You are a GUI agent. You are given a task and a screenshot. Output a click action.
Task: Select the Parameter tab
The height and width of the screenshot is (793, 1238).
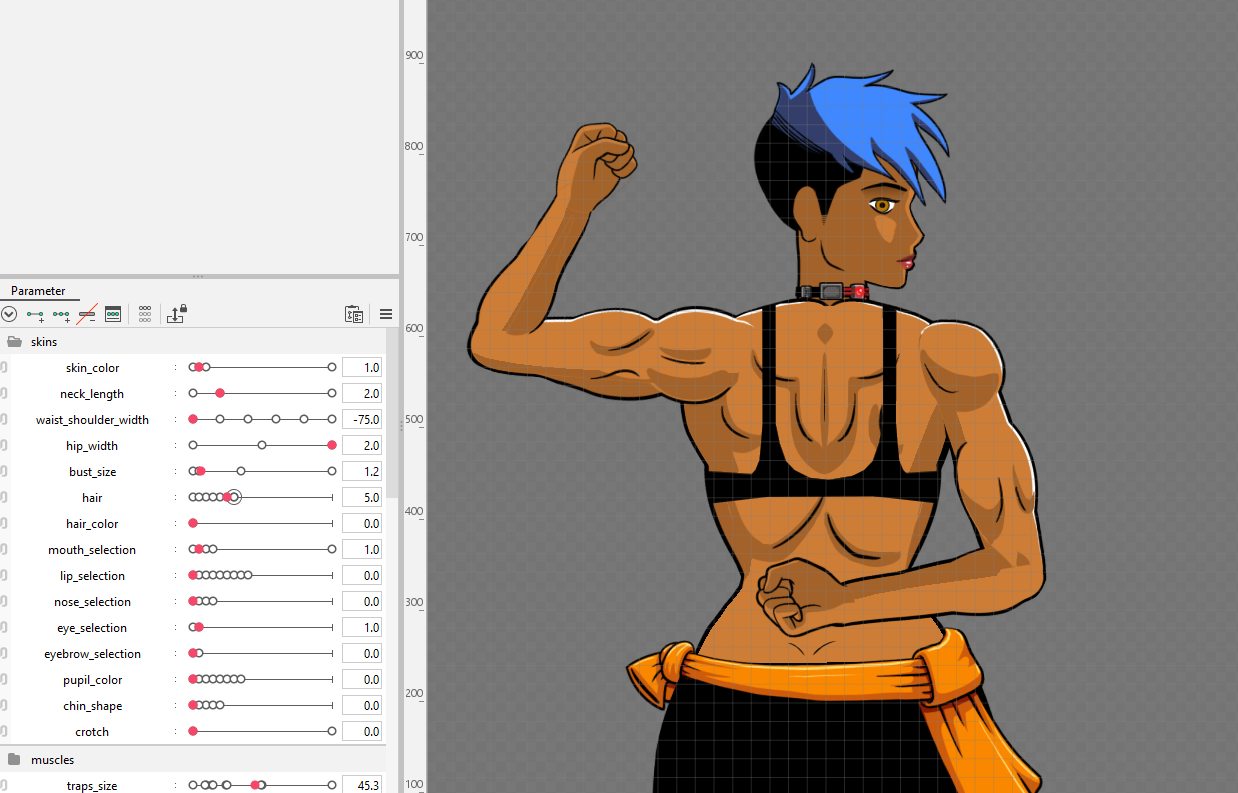[38, 291]
